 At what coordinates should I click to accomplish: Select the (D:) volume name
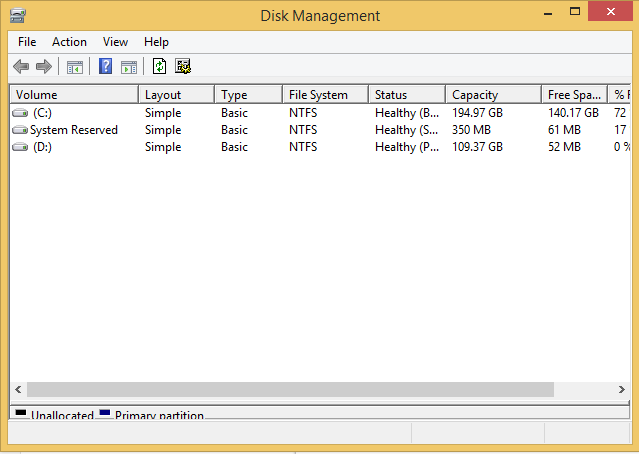point(42,147)
